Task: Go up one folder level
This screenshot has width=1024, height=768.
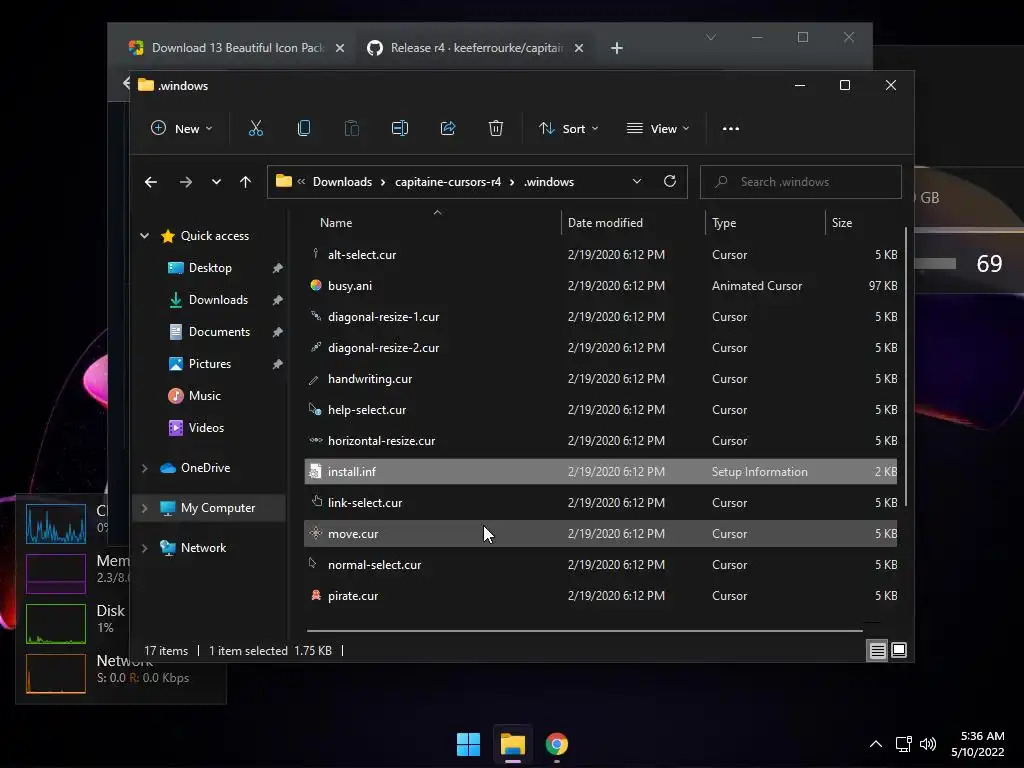Action: (246, 182)
